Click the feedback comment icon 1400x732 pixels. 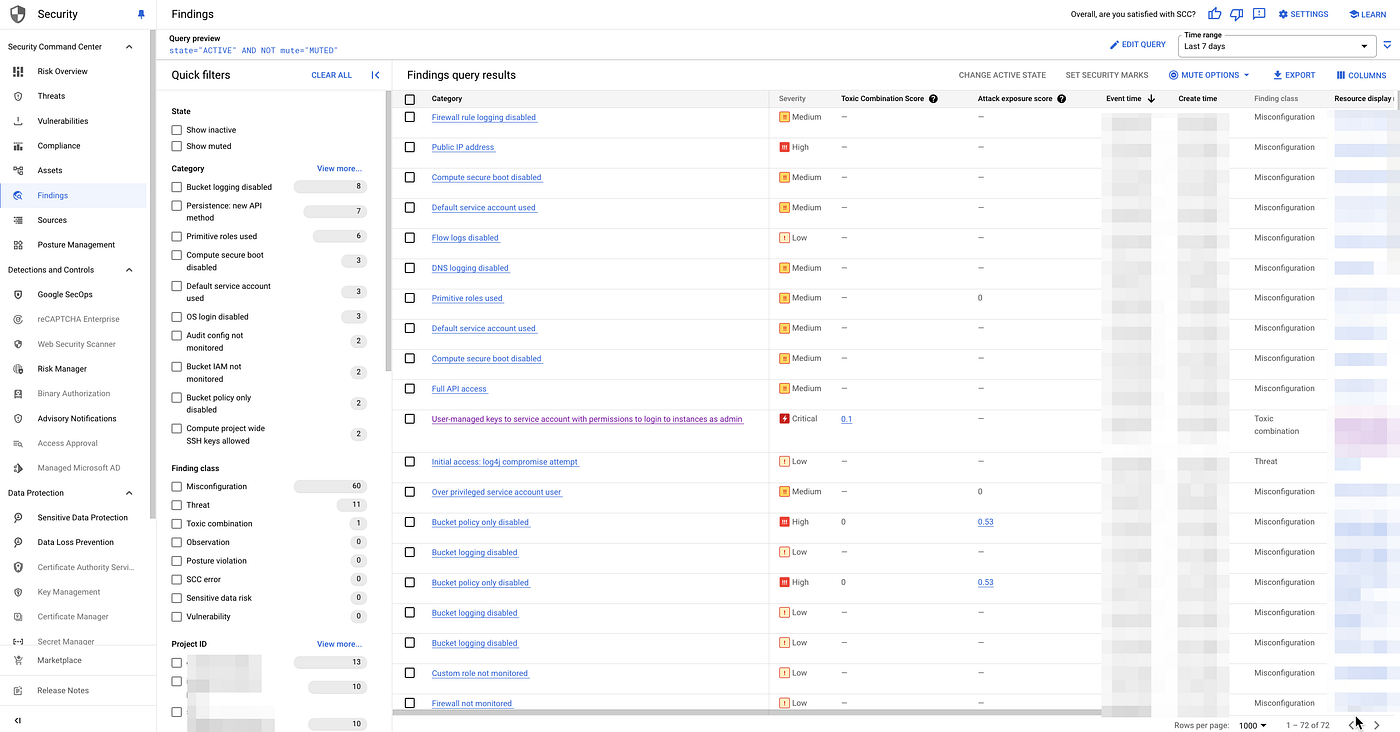click(x=1259, y=14)
